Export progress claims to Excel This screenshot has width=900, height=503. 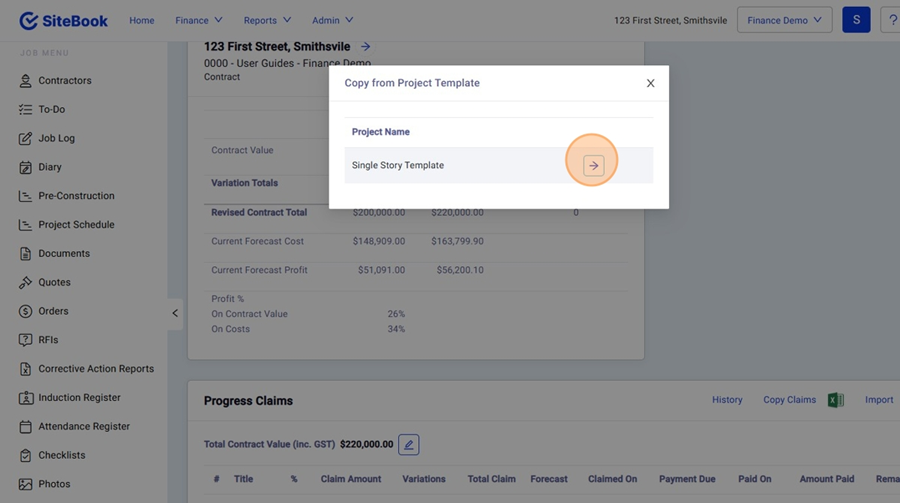click(x=835, y=400)
